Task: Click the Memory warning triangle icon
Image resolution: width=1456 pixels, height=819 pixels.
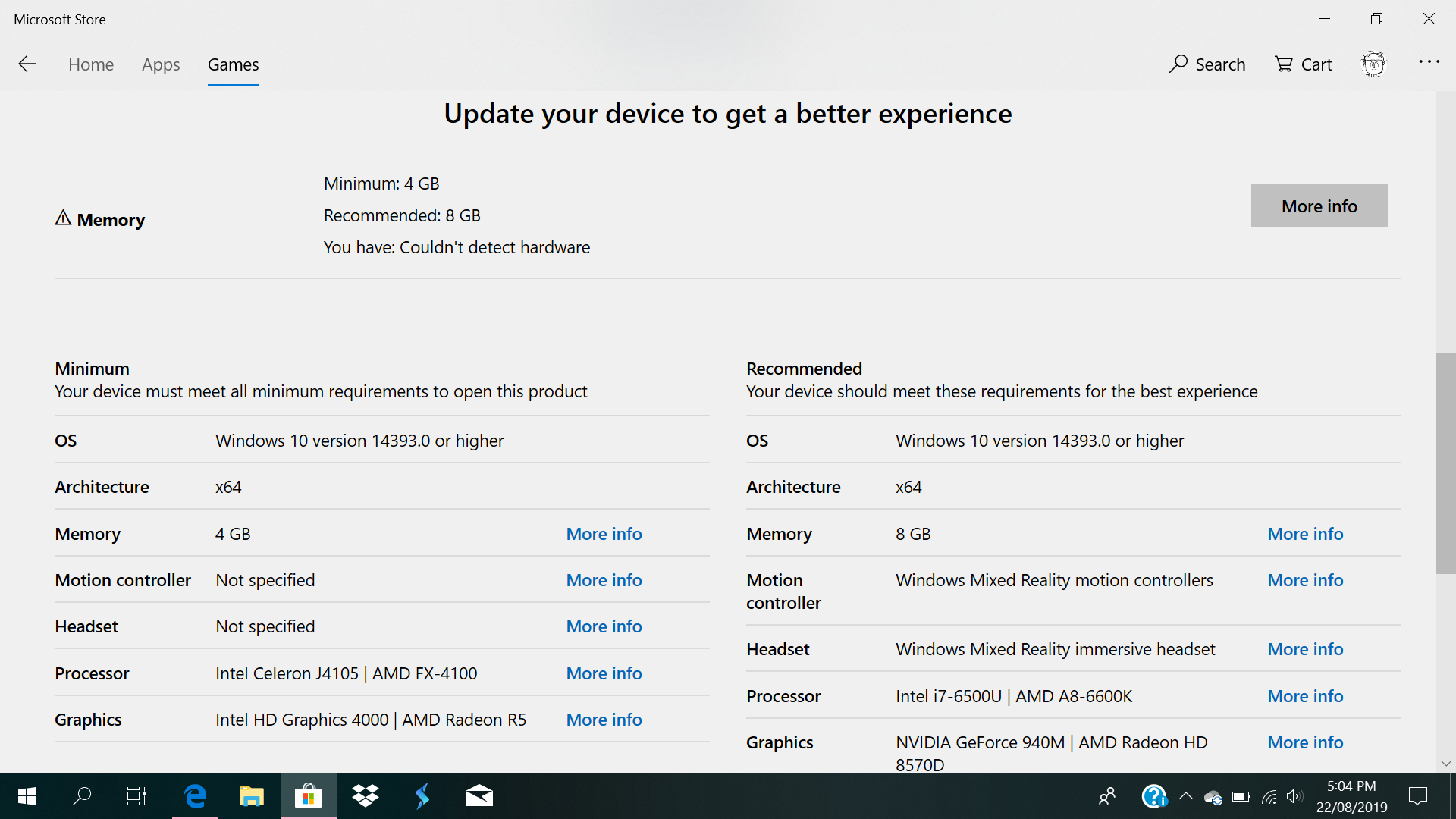Action: [x=63, y=218]
